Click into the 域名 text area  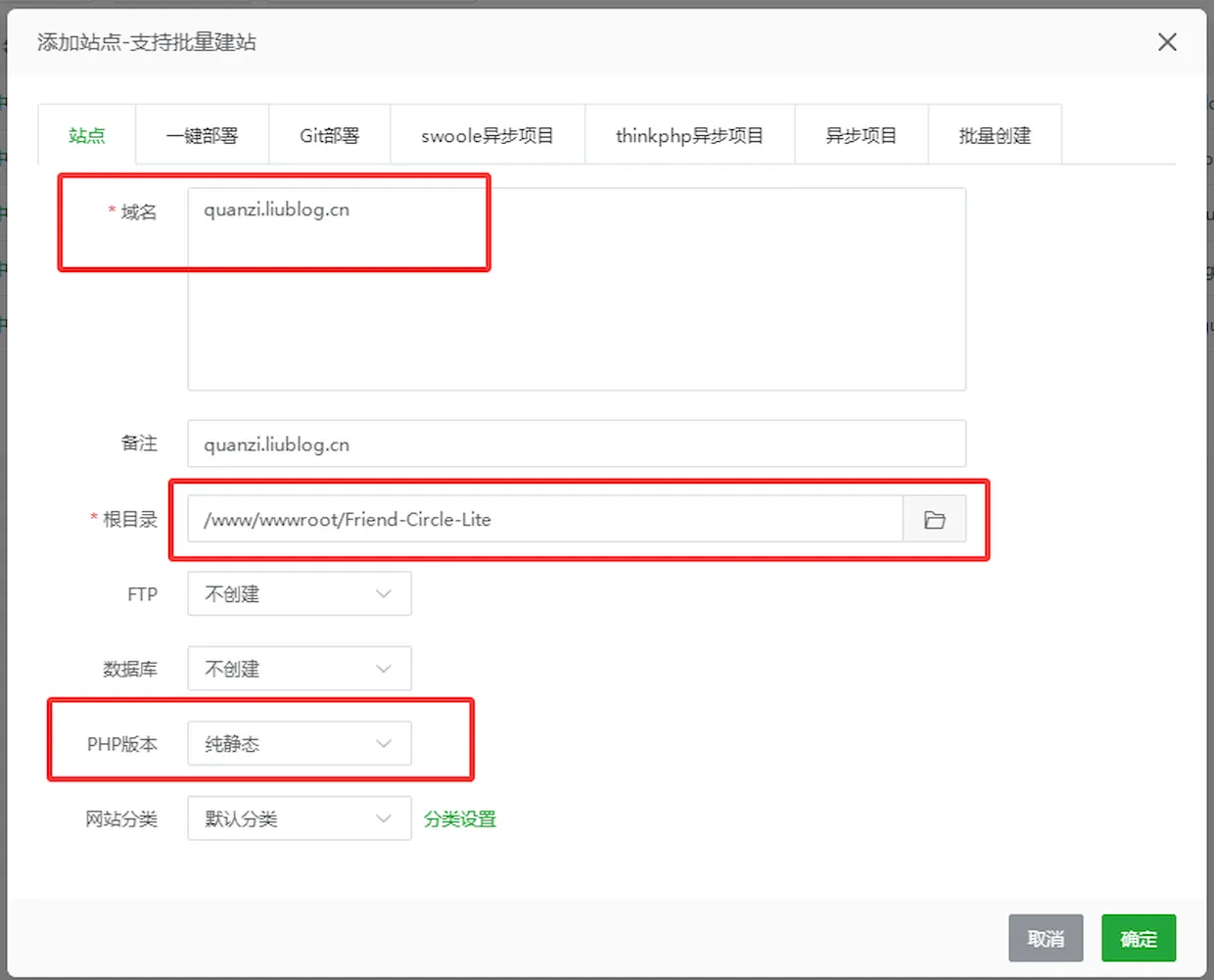pyautogui.click(x=577, y=294)
